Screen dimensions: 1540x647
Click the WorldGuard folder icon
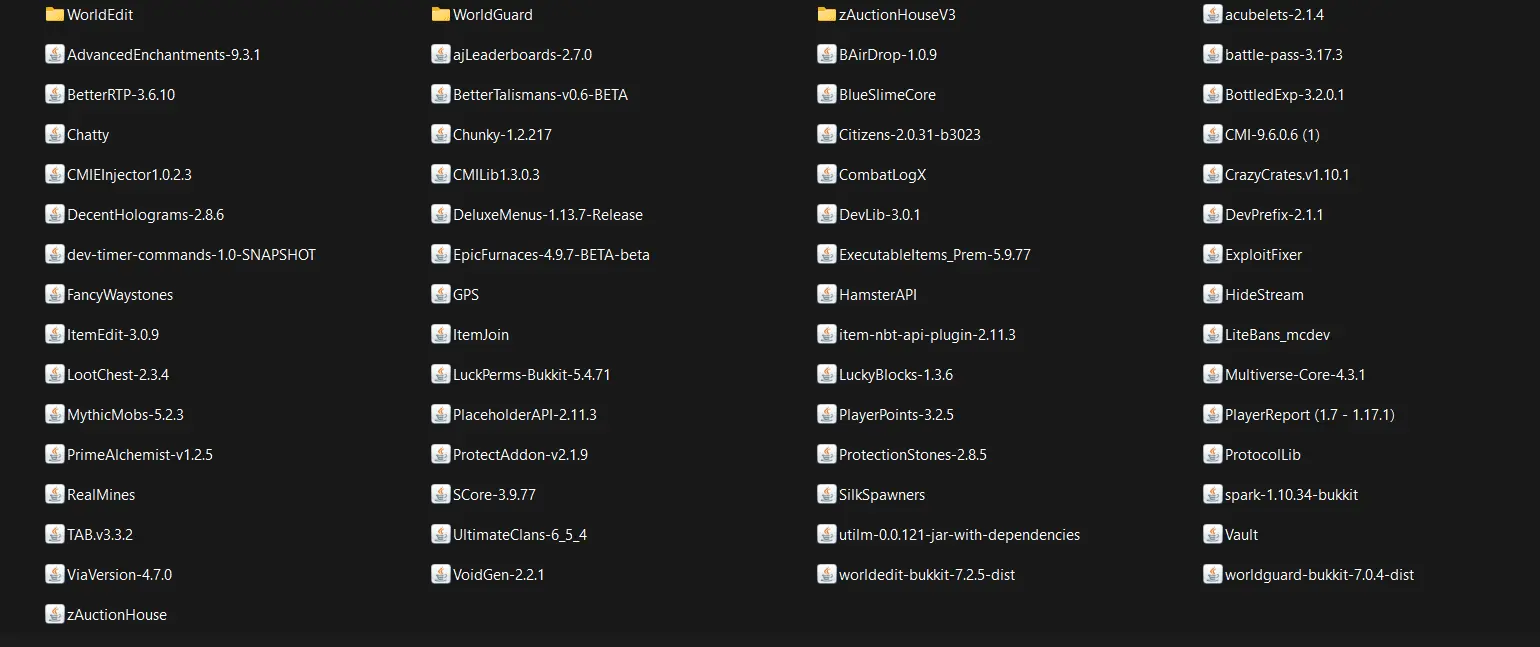[x=441, y=14]
